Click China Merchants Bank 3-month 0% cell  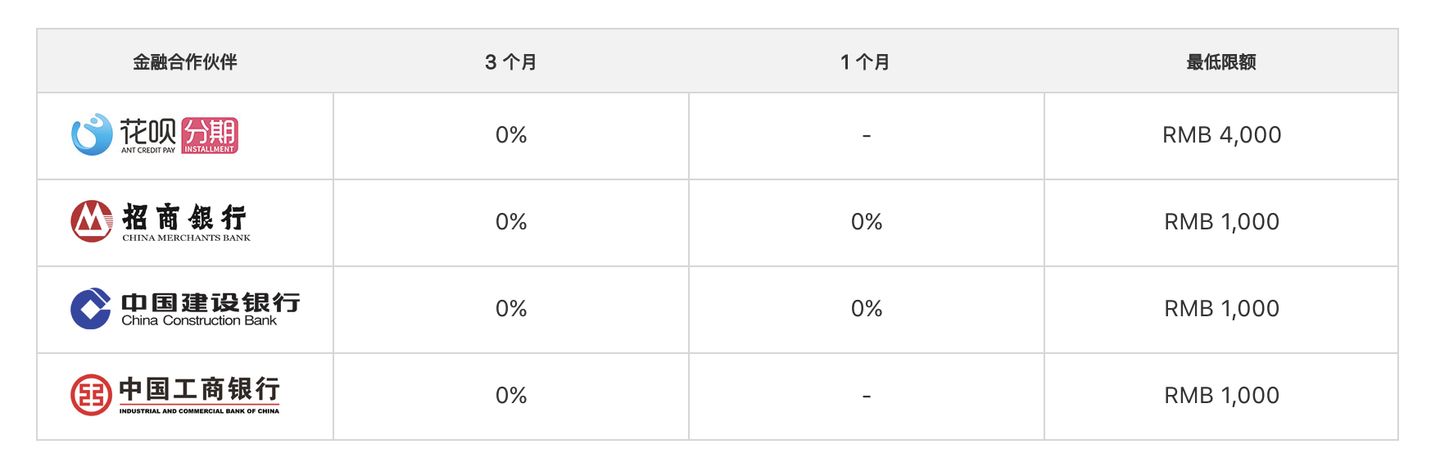[x=511, y=222]
